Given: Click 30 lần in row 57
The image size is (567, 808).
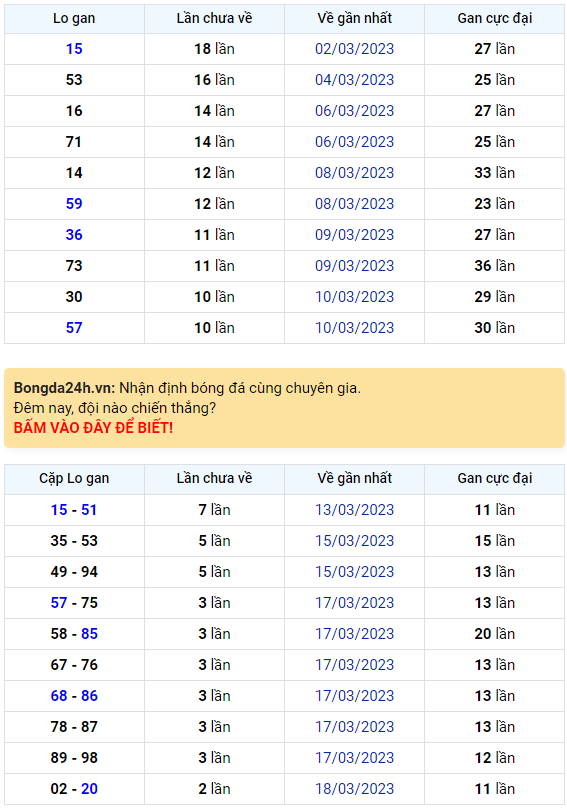Looking at the screenshot, I should click(495, 328).
